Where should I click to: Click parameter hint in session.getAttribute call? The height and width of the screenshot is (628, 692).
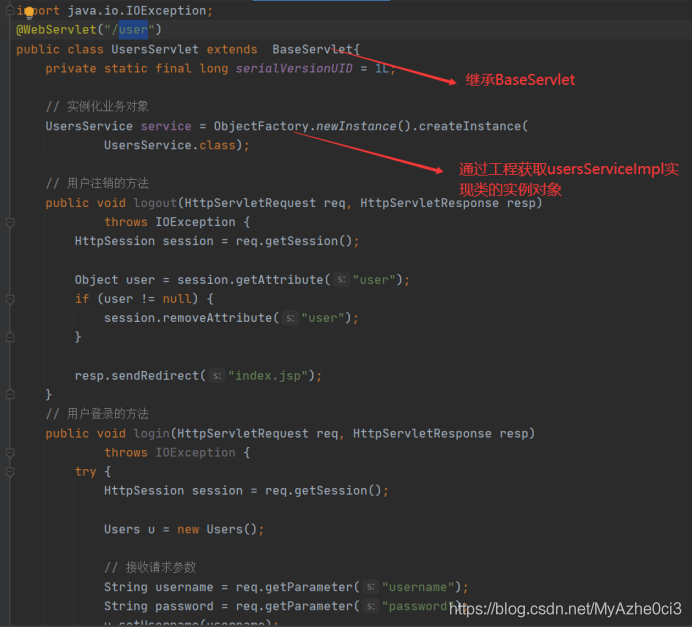click(341, 280)
